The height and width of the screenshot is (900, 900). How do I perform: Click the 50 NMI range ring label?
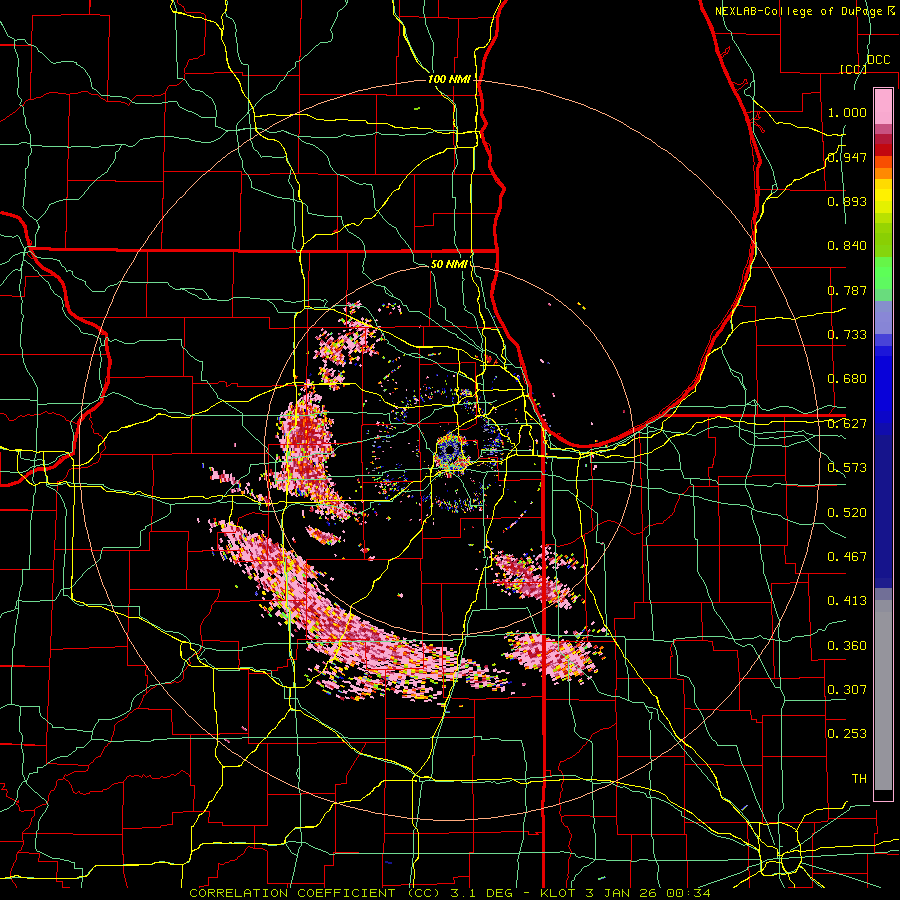point(449,264)
